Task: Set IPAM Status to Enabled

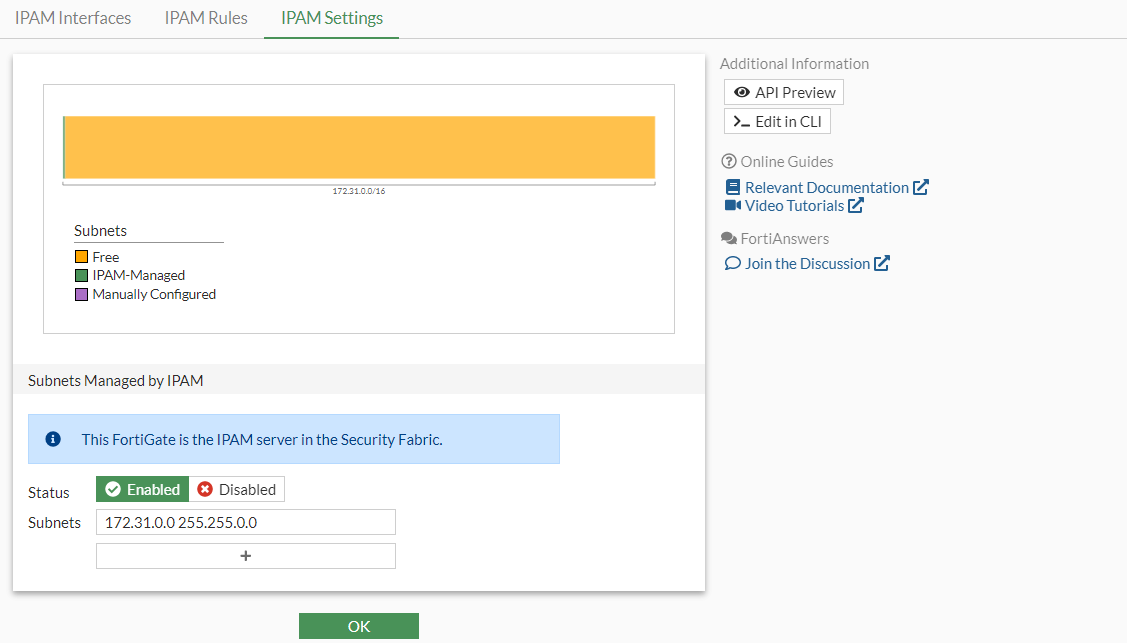Action: [143, 489]
